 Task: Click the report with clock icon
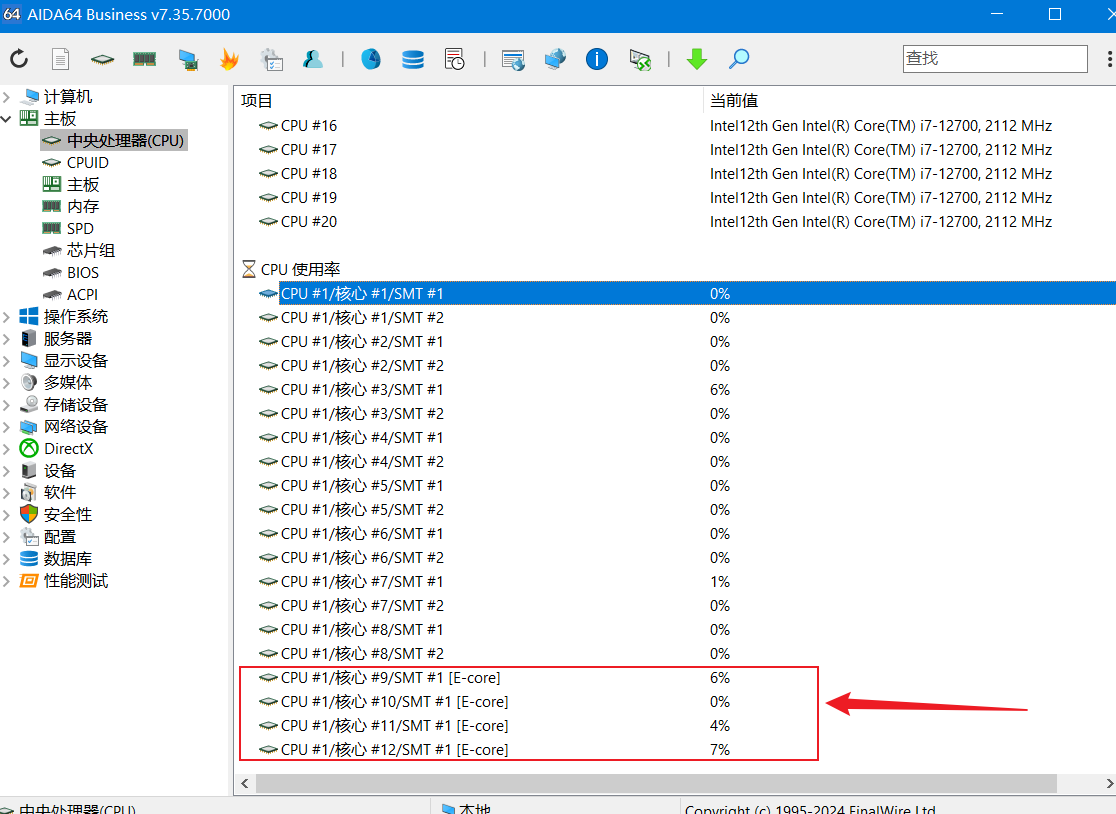454,59
